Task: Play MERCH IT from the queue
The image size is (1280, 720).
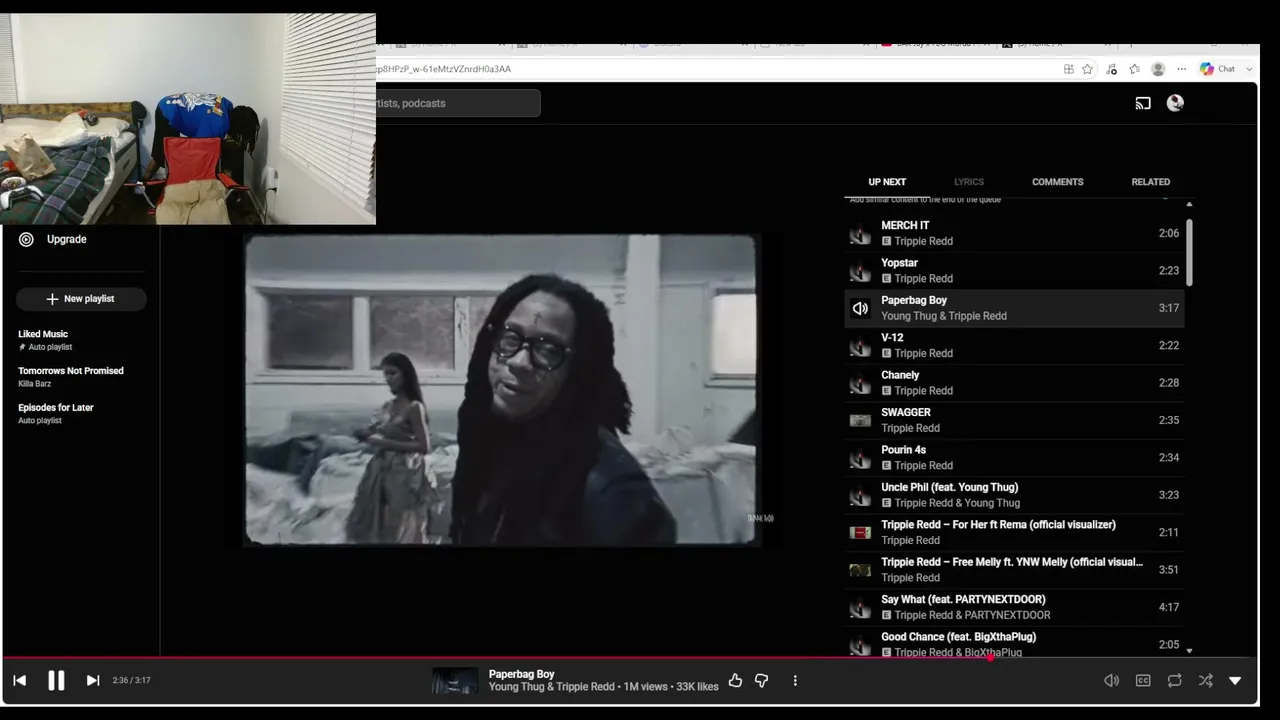Action: click(x=1014, y=233)
